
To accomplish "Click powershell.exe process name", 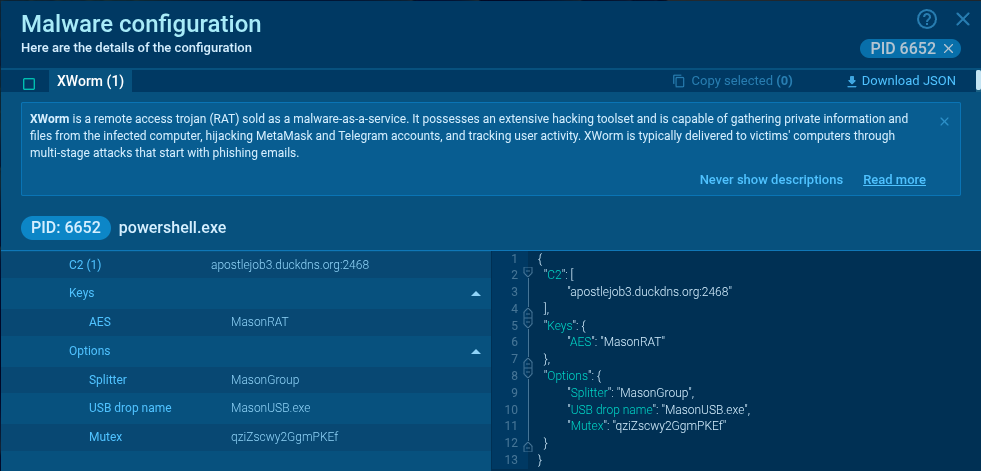I will click(173, 228).
